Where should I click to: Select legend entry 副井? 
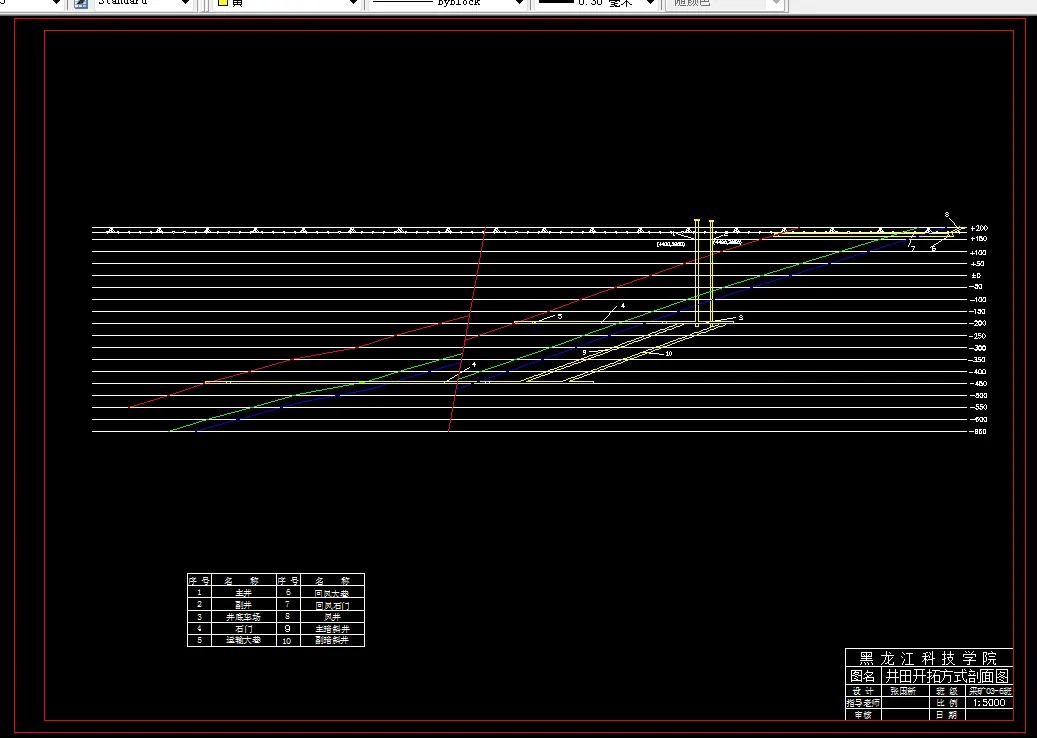(243, 605)
